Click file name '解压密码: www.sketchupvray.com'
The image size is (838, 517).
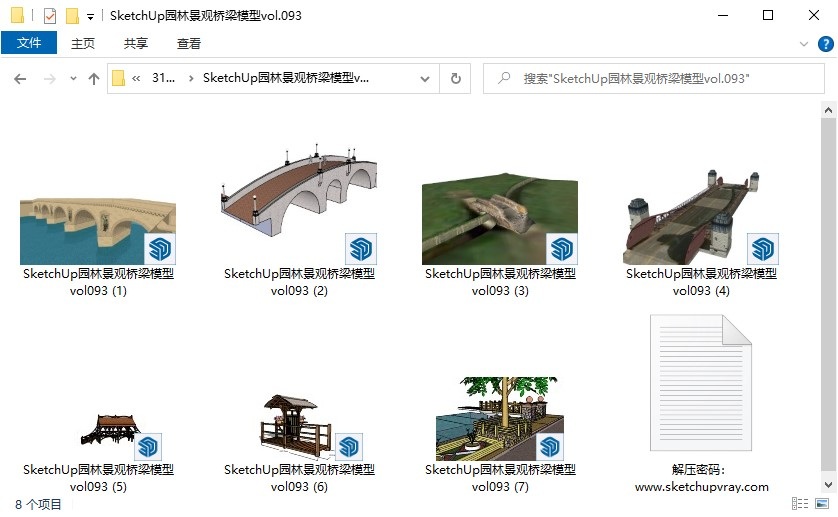701,478
